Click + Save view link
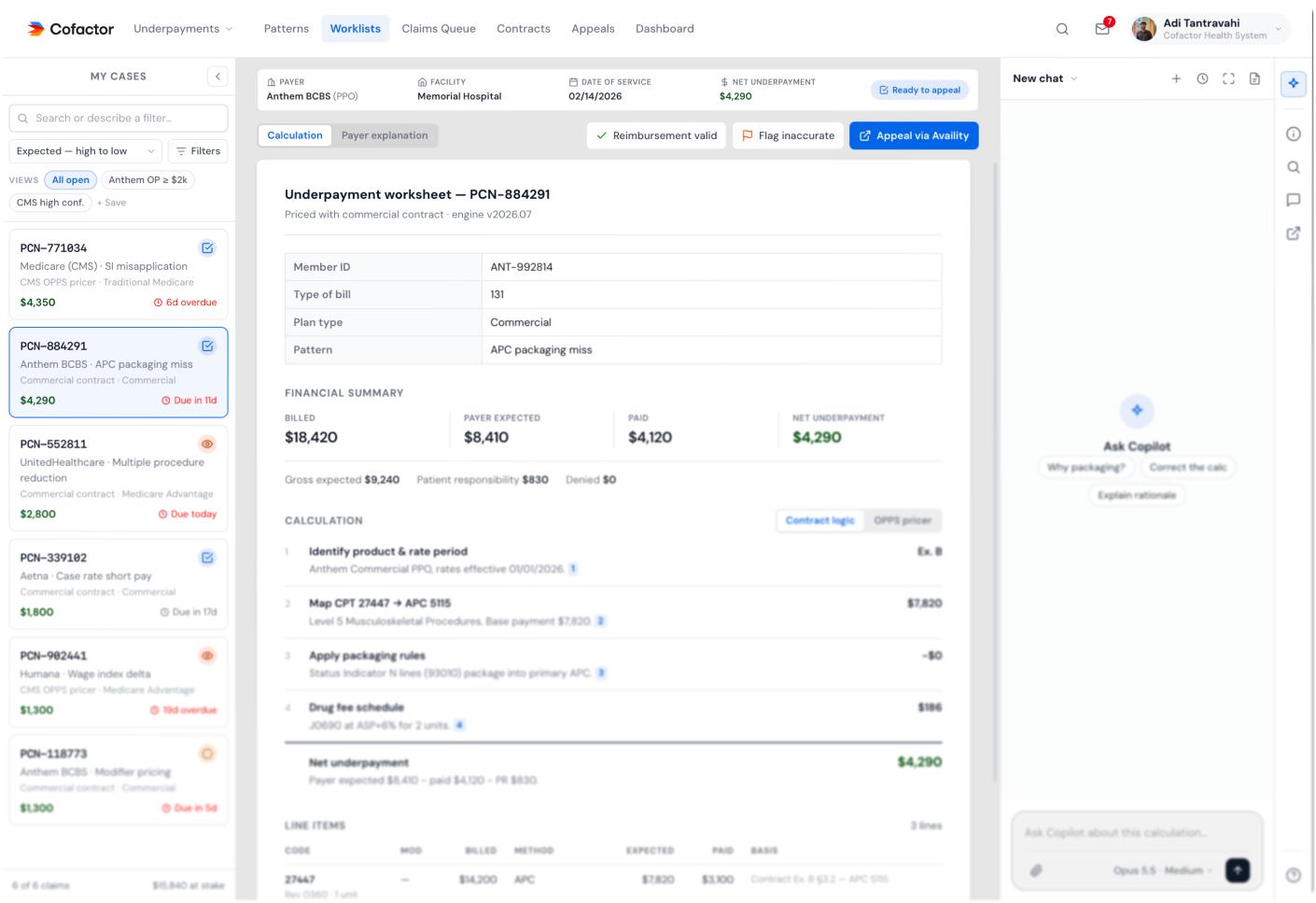The height and width of the screenshot is (903, 1316). (x=111, y=203)
